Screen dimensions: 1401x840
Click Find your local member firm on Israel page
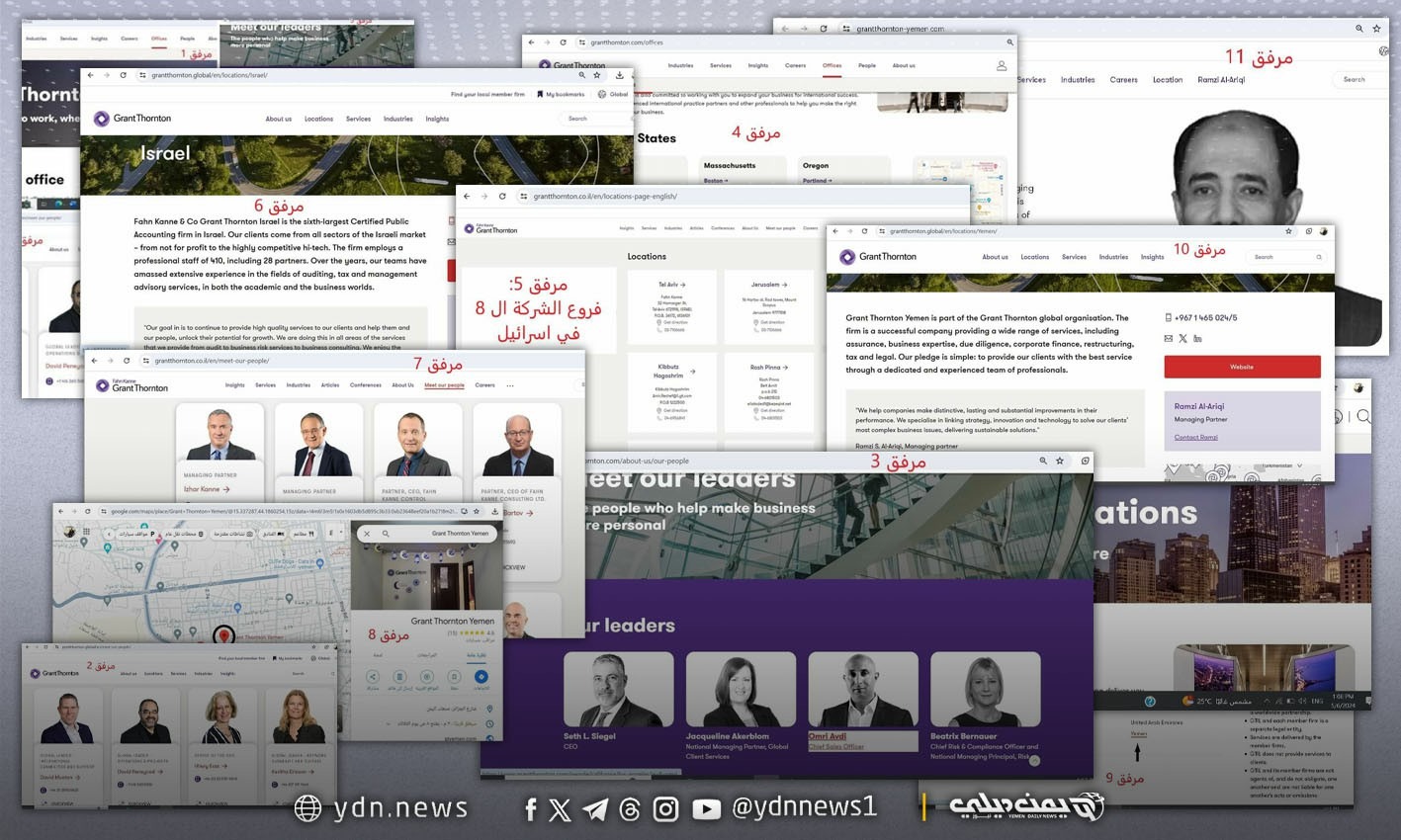pyautogui.click(x=487, y=95)
